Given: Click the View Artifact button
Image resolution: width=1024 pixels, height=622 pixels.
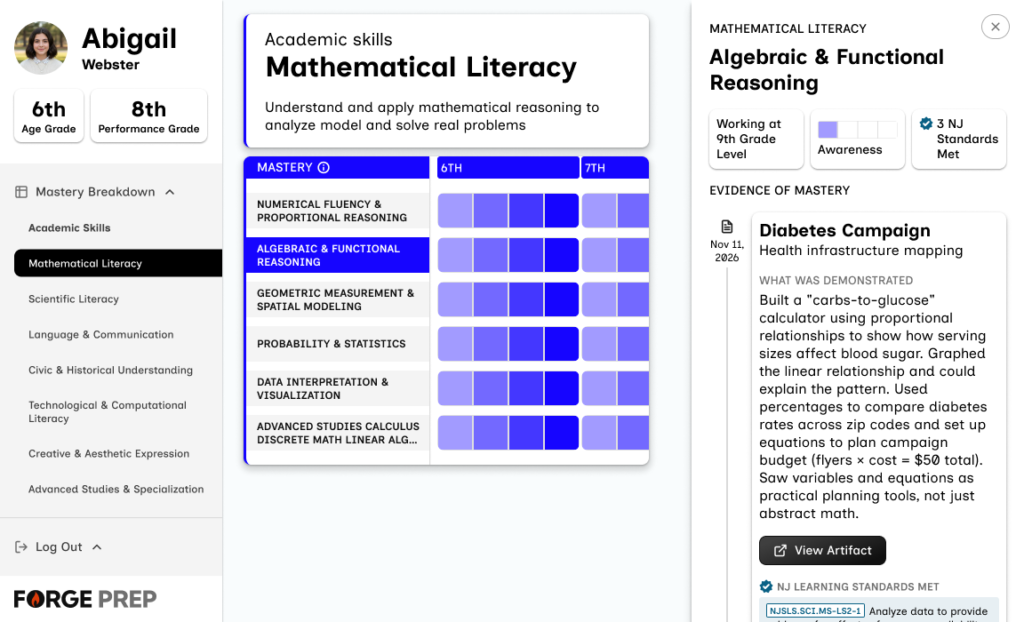Looking at the screenshot, I should [x=822, y=550].
